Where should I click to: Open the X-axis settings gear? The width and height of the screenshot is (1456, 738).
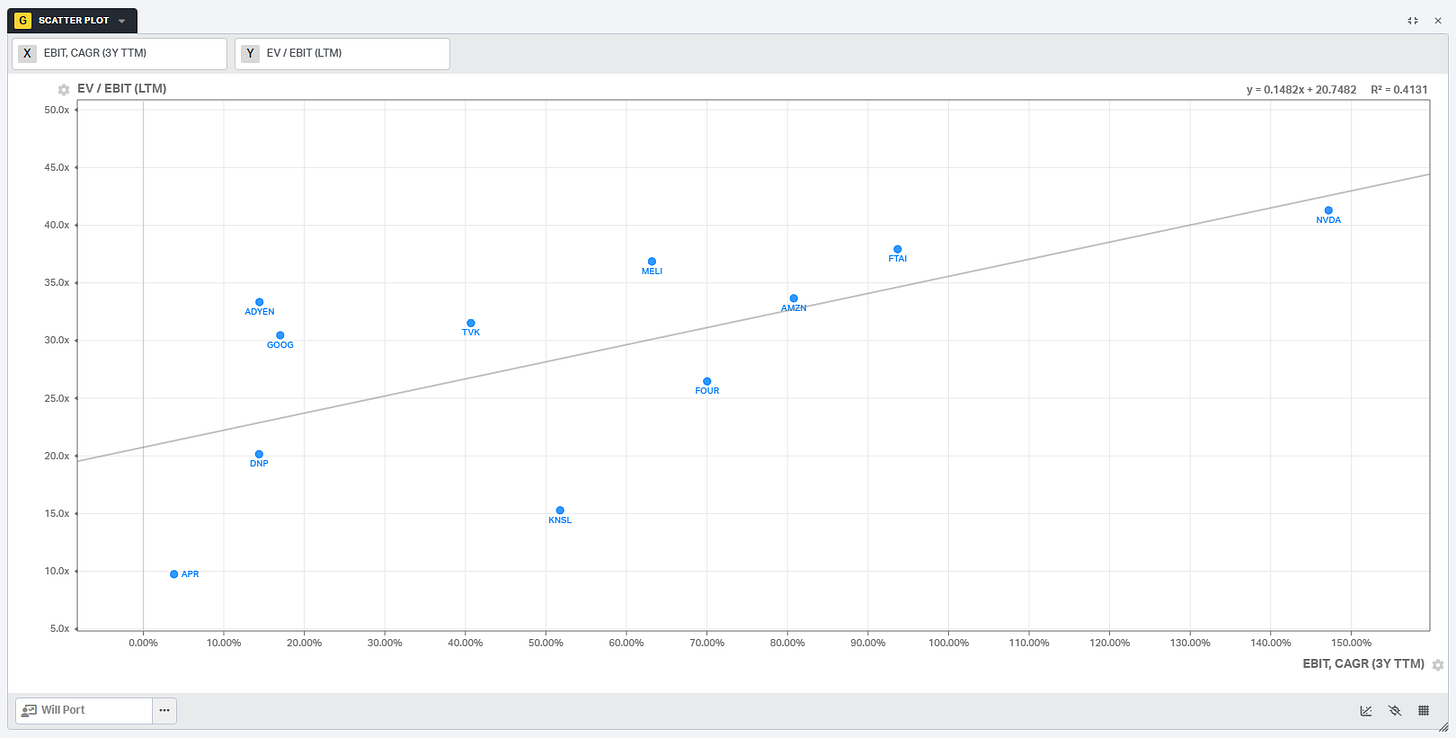[x=1437, y=665]
